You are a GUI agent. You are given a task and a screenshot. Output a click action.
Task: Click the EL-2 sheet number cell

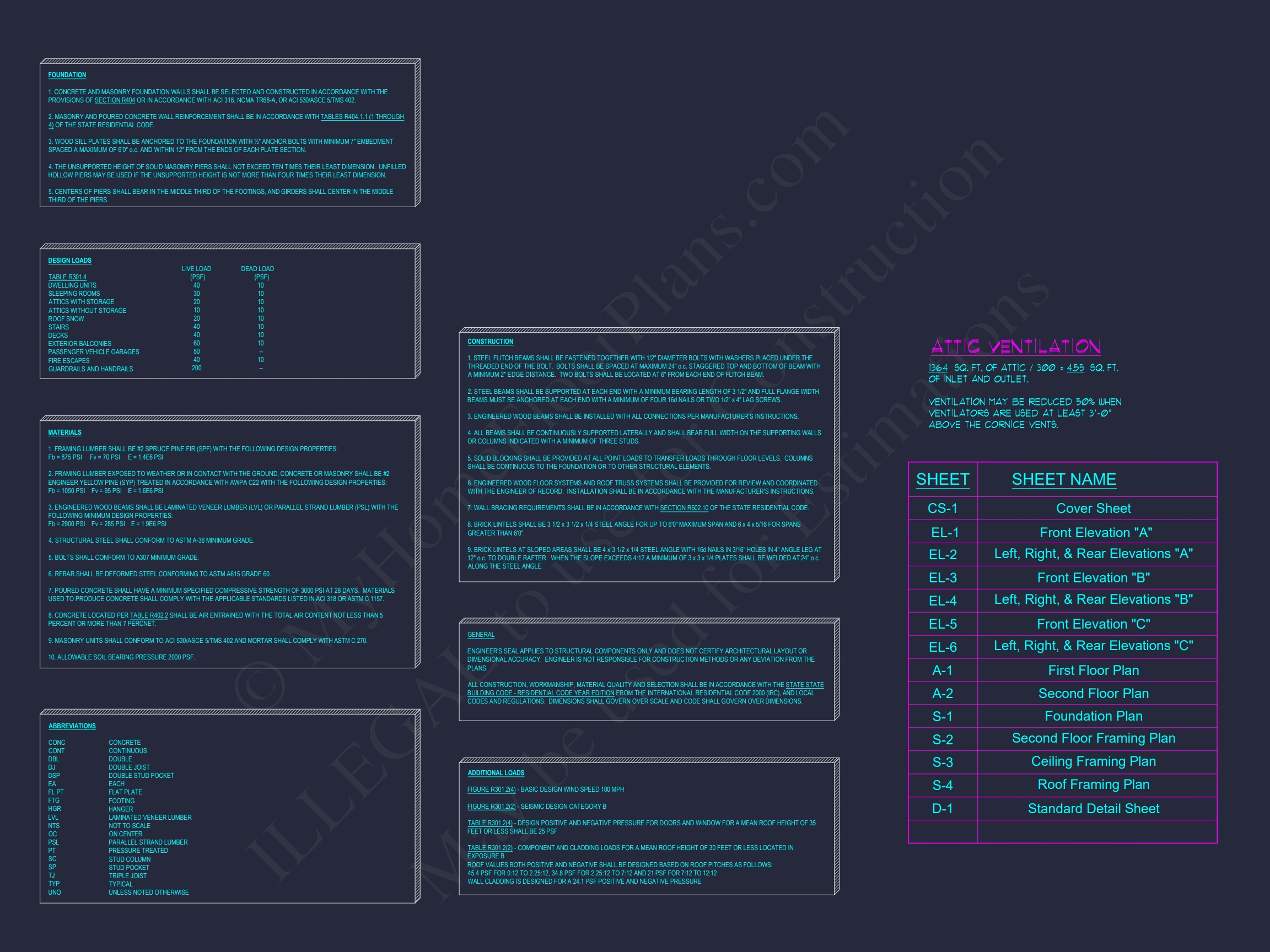point(943,554)
